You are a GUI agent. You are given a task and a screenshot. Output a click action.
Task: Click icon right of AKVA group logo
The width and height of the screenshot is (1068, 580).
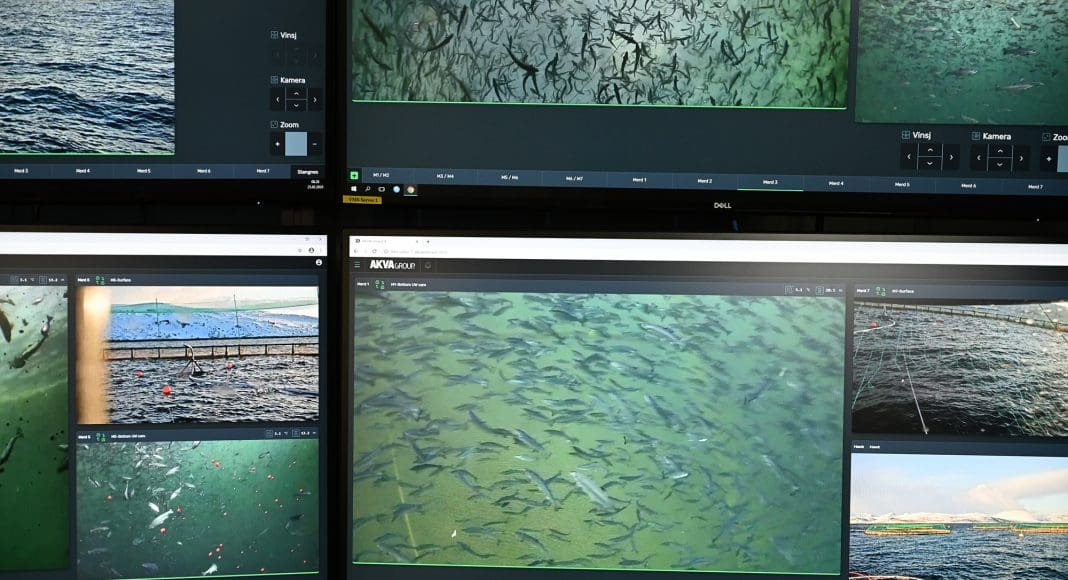pyautogui.click(x=428, y=266)
